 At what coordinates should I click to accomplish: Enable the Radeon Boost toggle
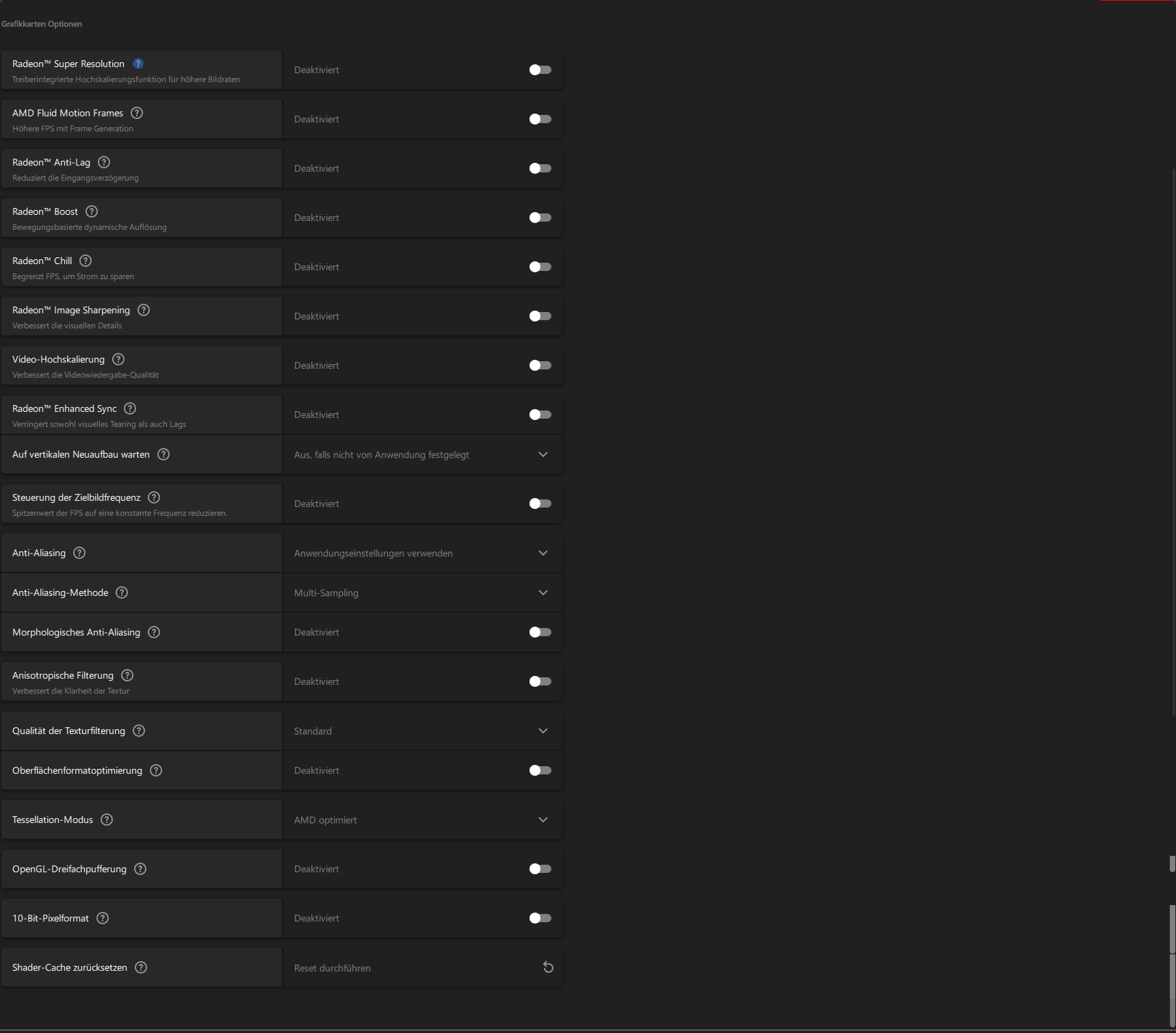(x=540, y=218)
